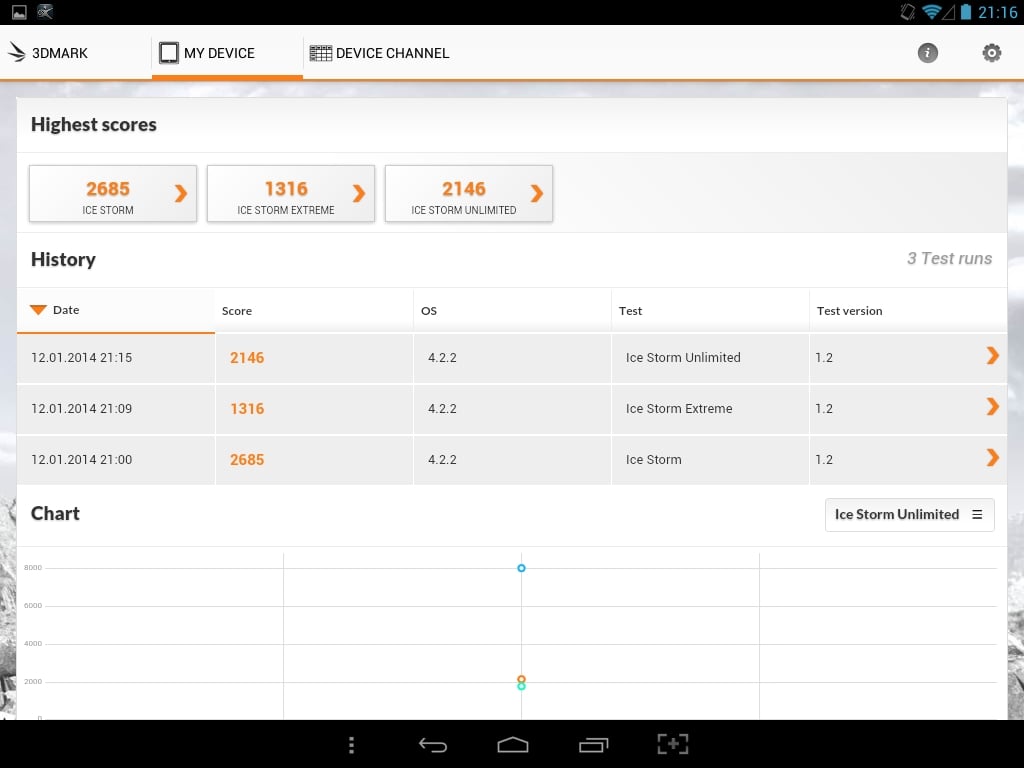This screenshot has width=1024, height=768.
Task: Tap the screen rotation status icon
Action: [x=908, y=12]
